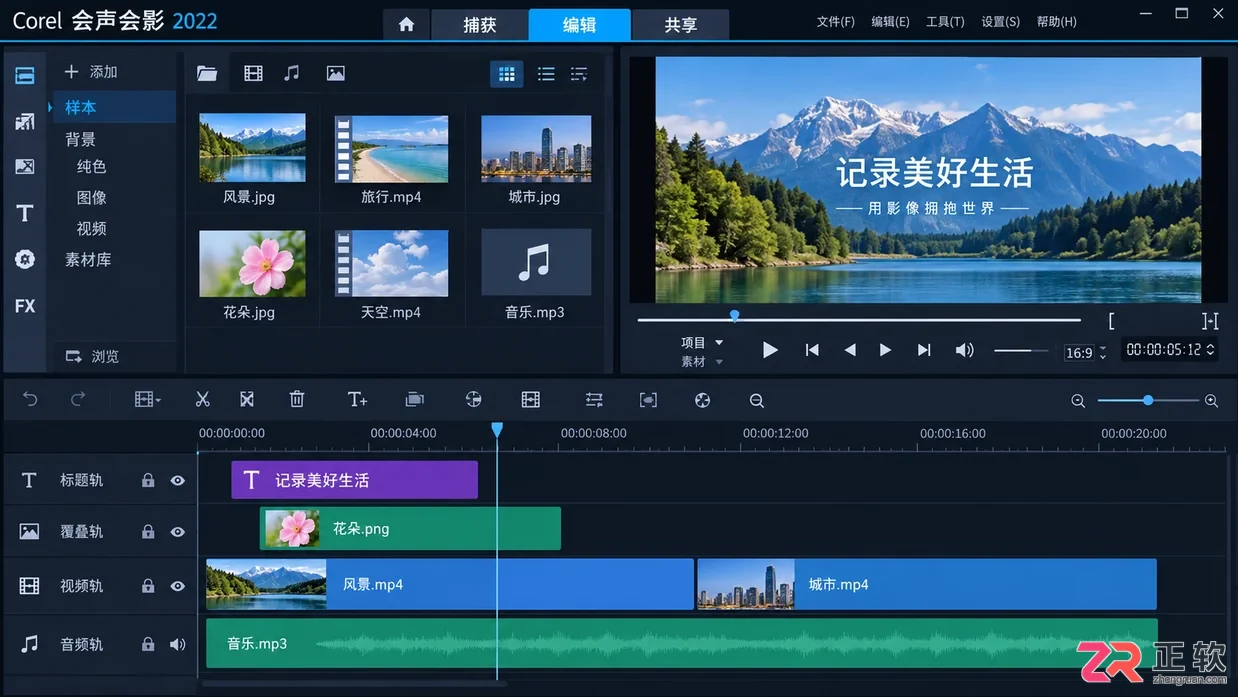1238x697 pixels.
Task: Click the trim/cut marker tool icon
Action: click(247, 400)
